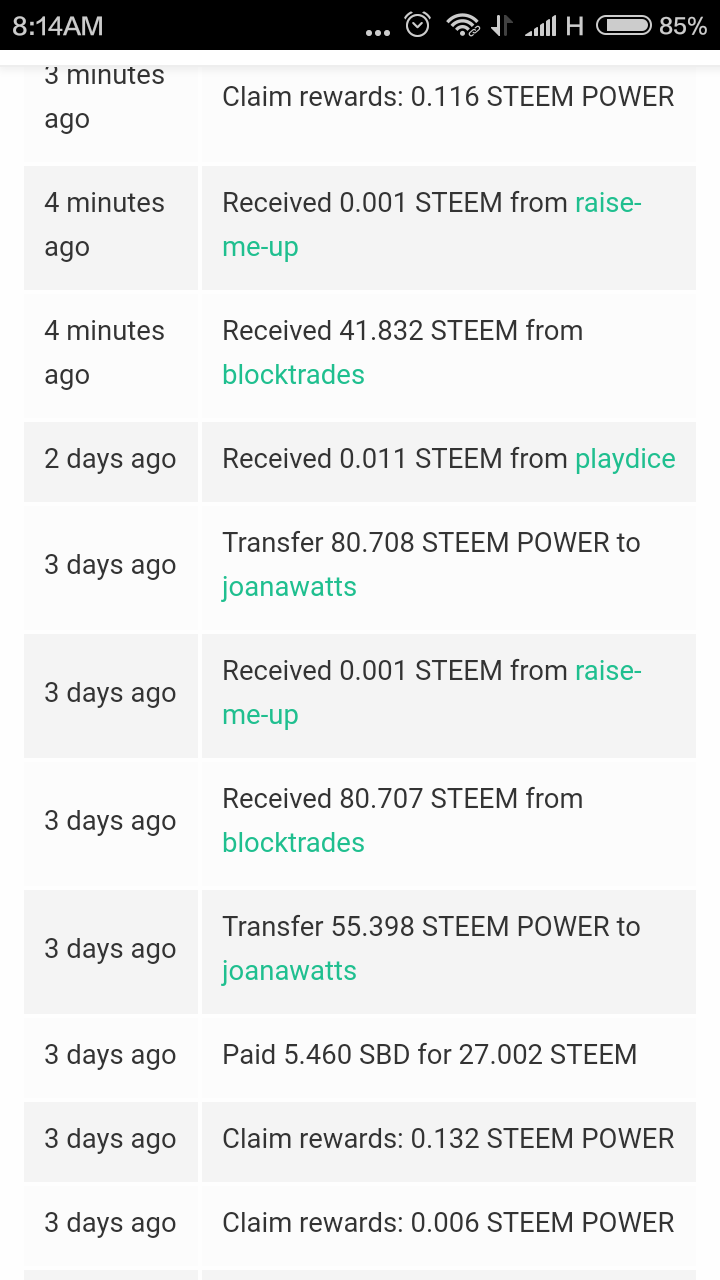Image resolution: width=720 pixels, height=1280 pixels.
Task: Tap the 8:14AM clock in status bar
Action: tap(58, 25)
